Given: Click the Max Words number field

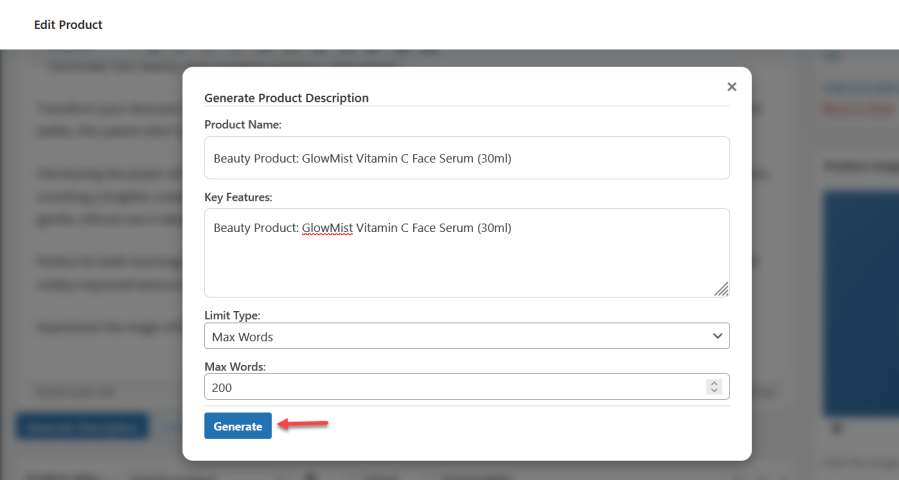Looking at the screenshot, I should (467, 387).
